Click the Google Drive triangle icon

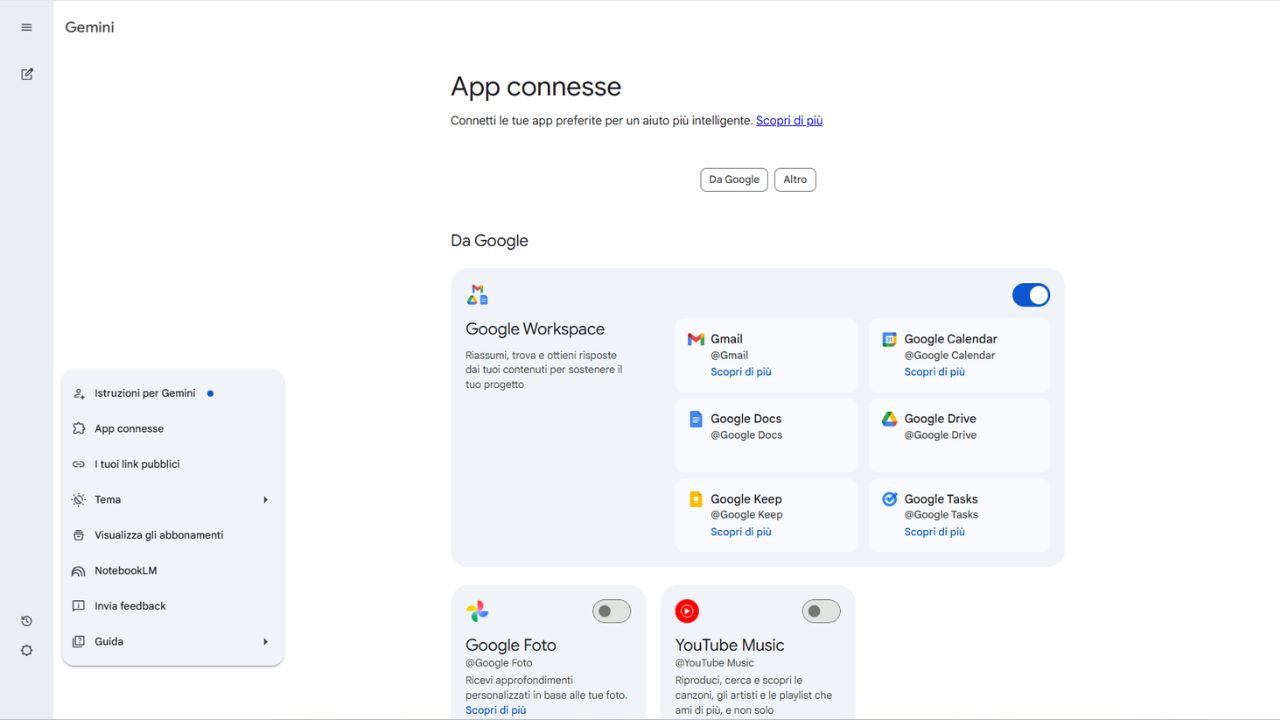pyautogui.click(x=889, y=419)
